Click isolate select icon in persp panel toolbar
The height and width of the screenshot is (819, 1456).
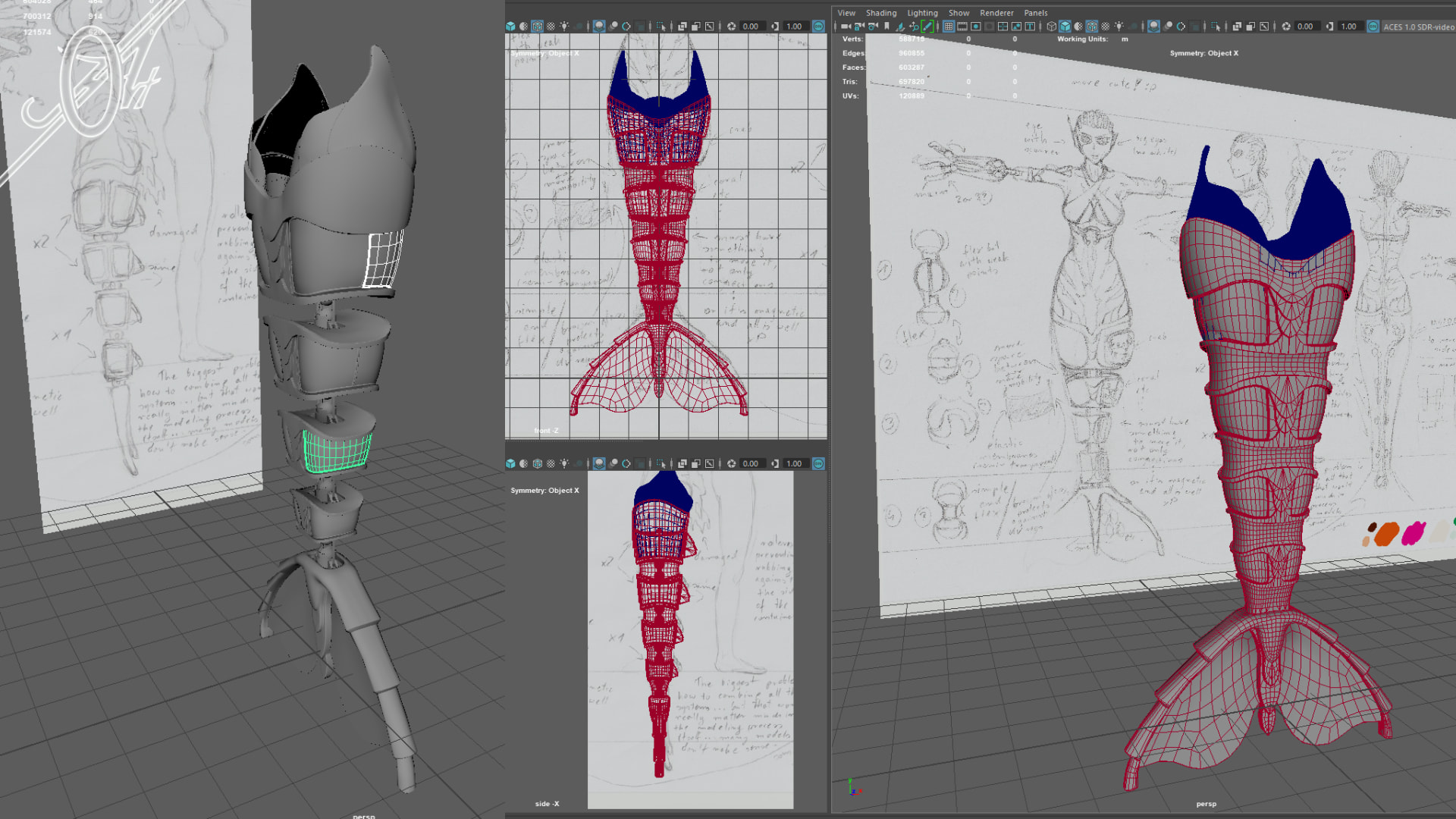click(x=1216, y=26)
